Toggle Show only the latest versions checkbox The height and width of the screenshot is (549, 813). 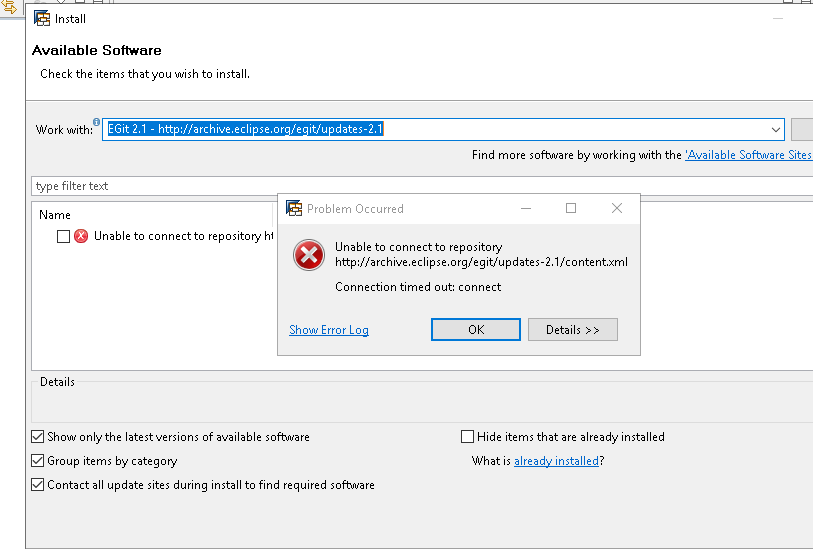click(37, 437)
